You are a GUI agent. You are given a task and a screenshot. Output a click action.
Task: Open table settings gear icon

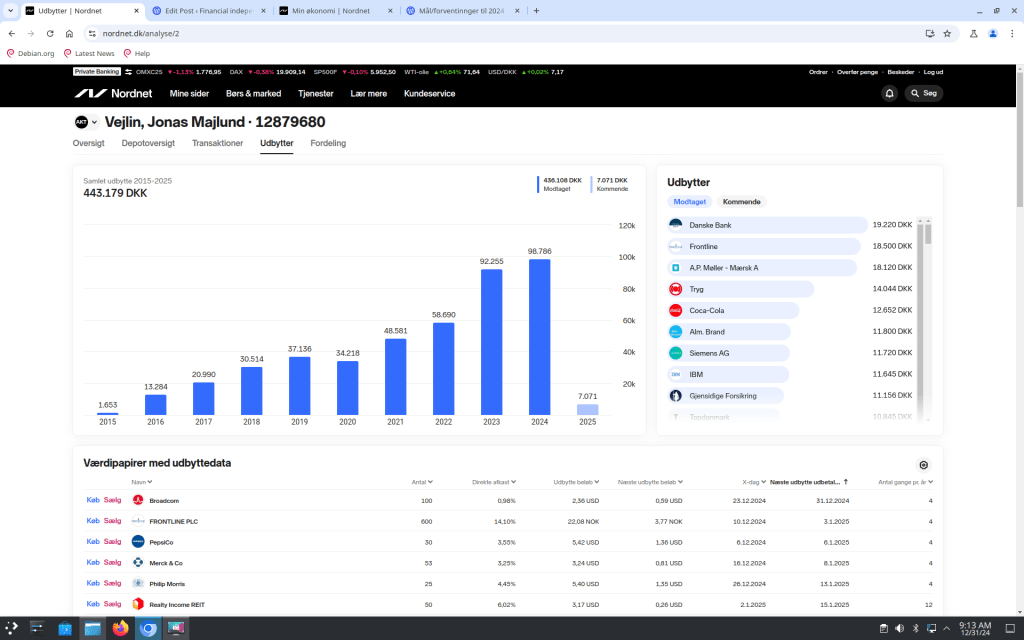[923, 465]
